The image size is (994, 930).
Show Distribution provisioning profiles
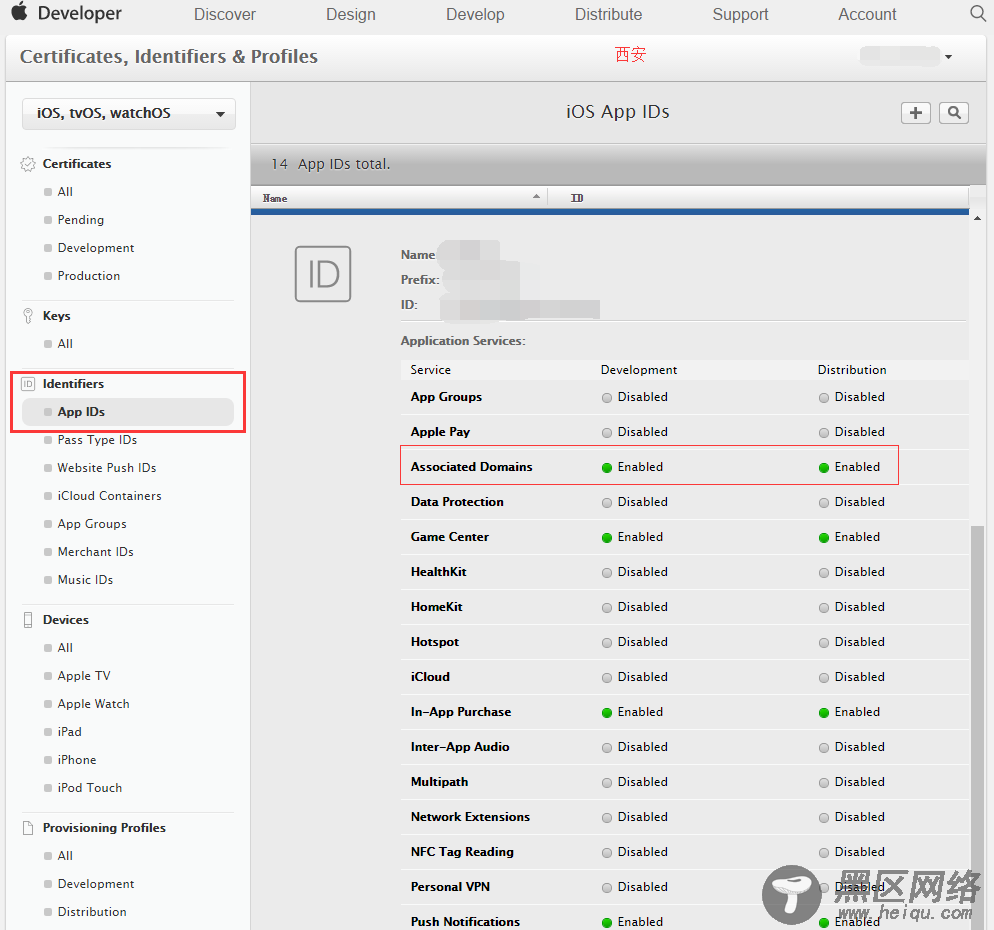(x=92, y=912)
